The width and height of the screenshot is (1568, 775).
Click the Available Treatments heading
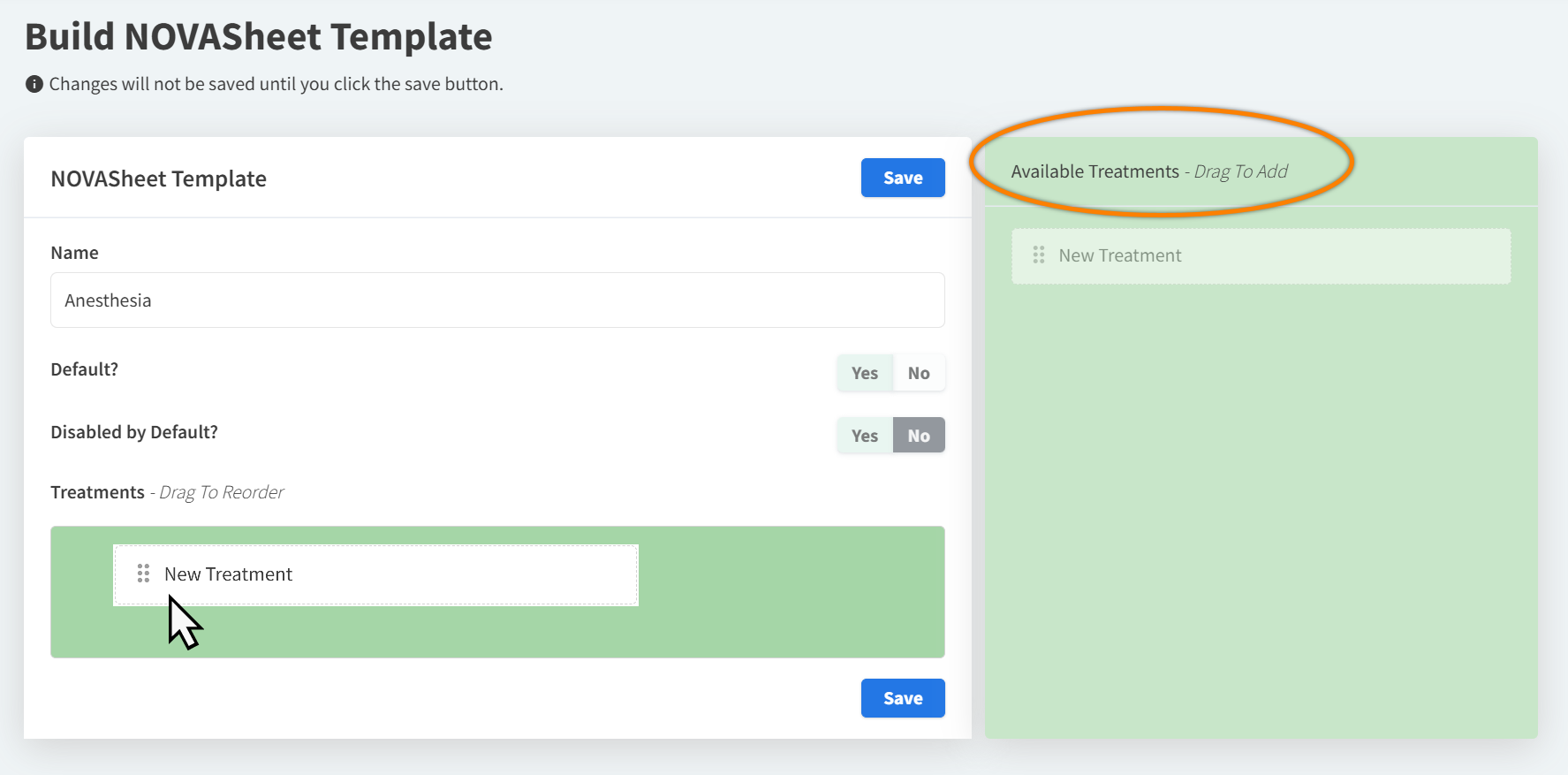(x=1095, y=171)
